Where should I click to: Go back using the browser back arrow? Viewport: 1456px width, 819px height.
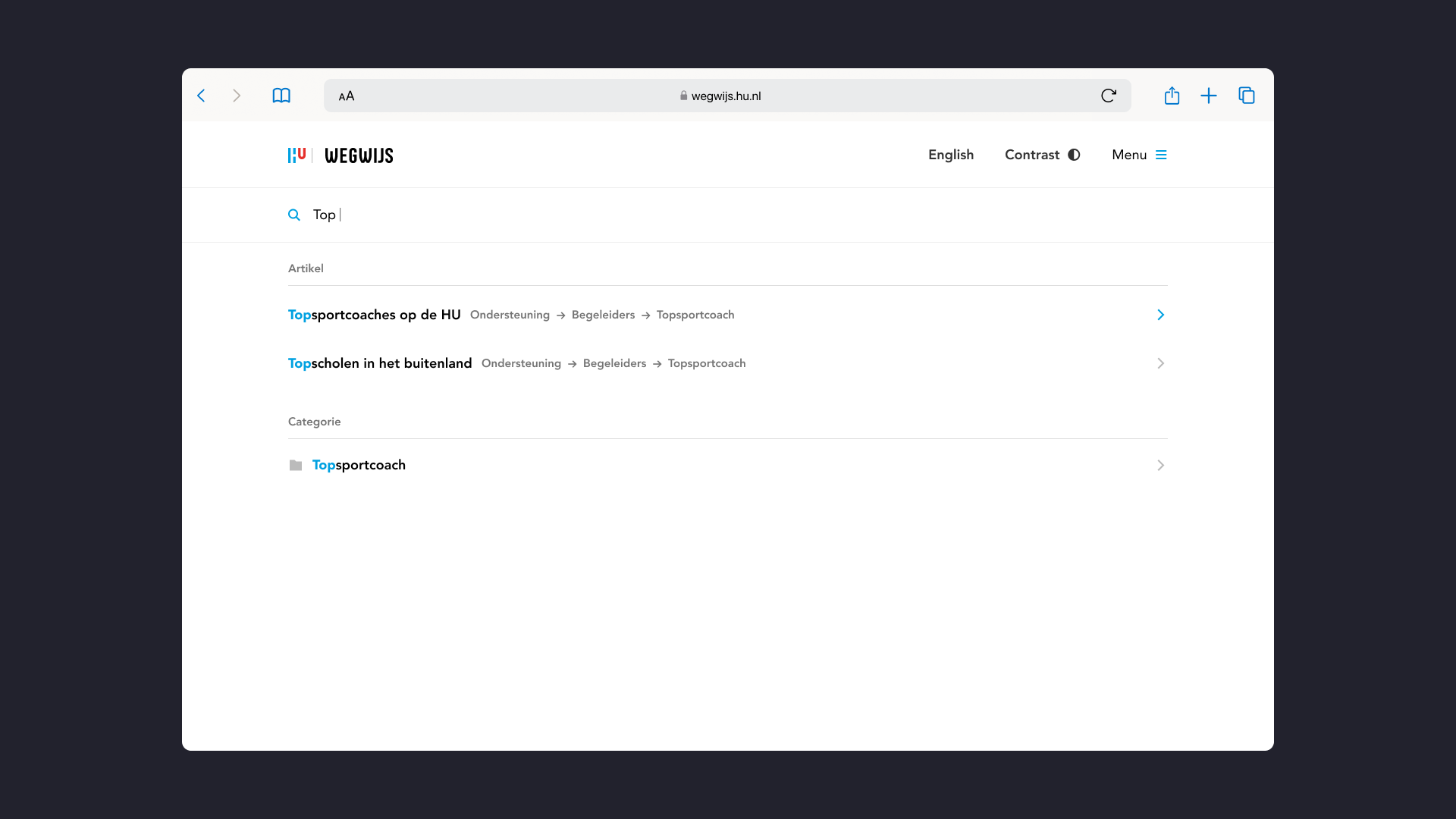[201, 96]
